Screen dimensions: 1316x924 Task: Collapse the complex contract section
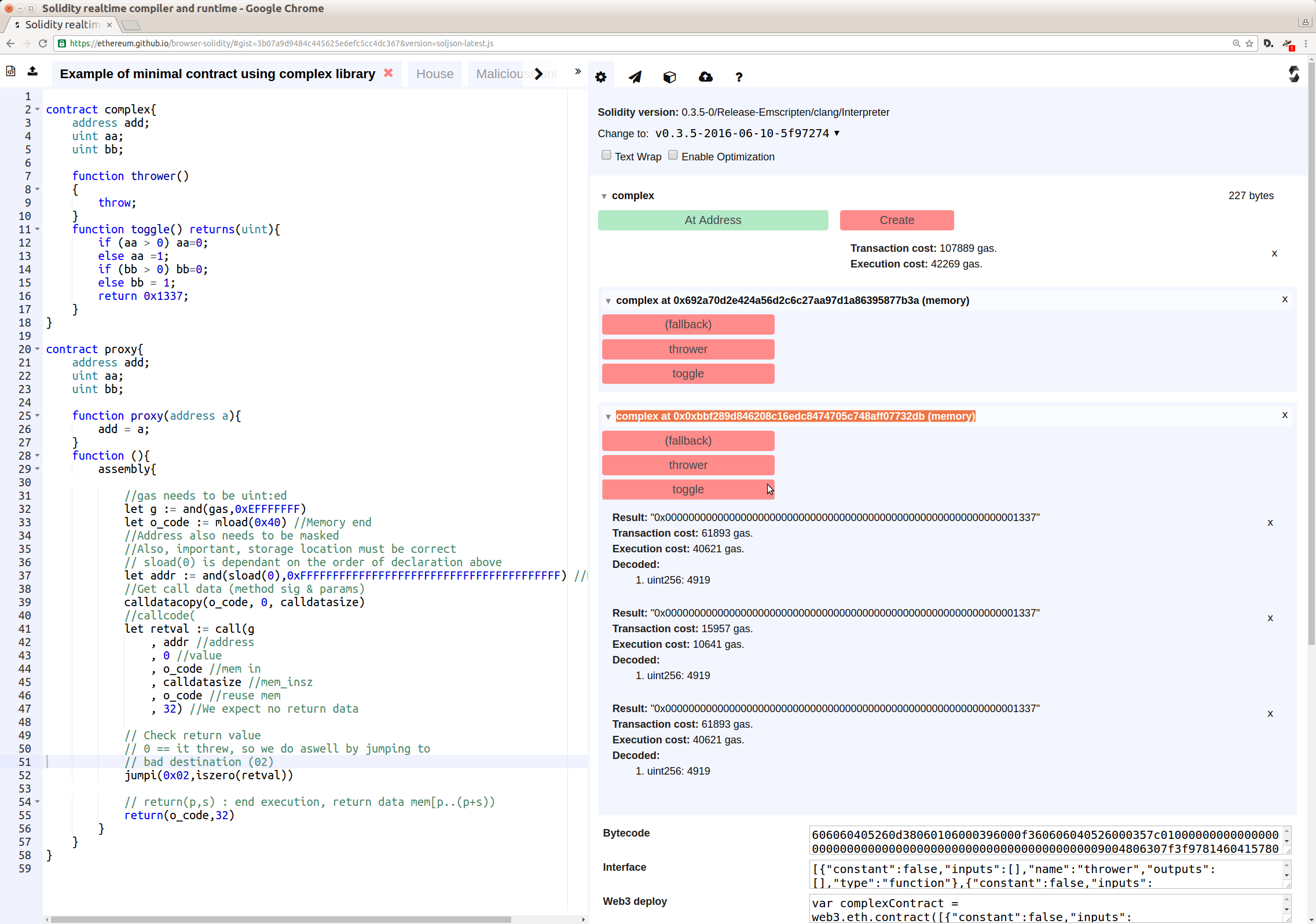pyautogui.click(x=604, y=196)
